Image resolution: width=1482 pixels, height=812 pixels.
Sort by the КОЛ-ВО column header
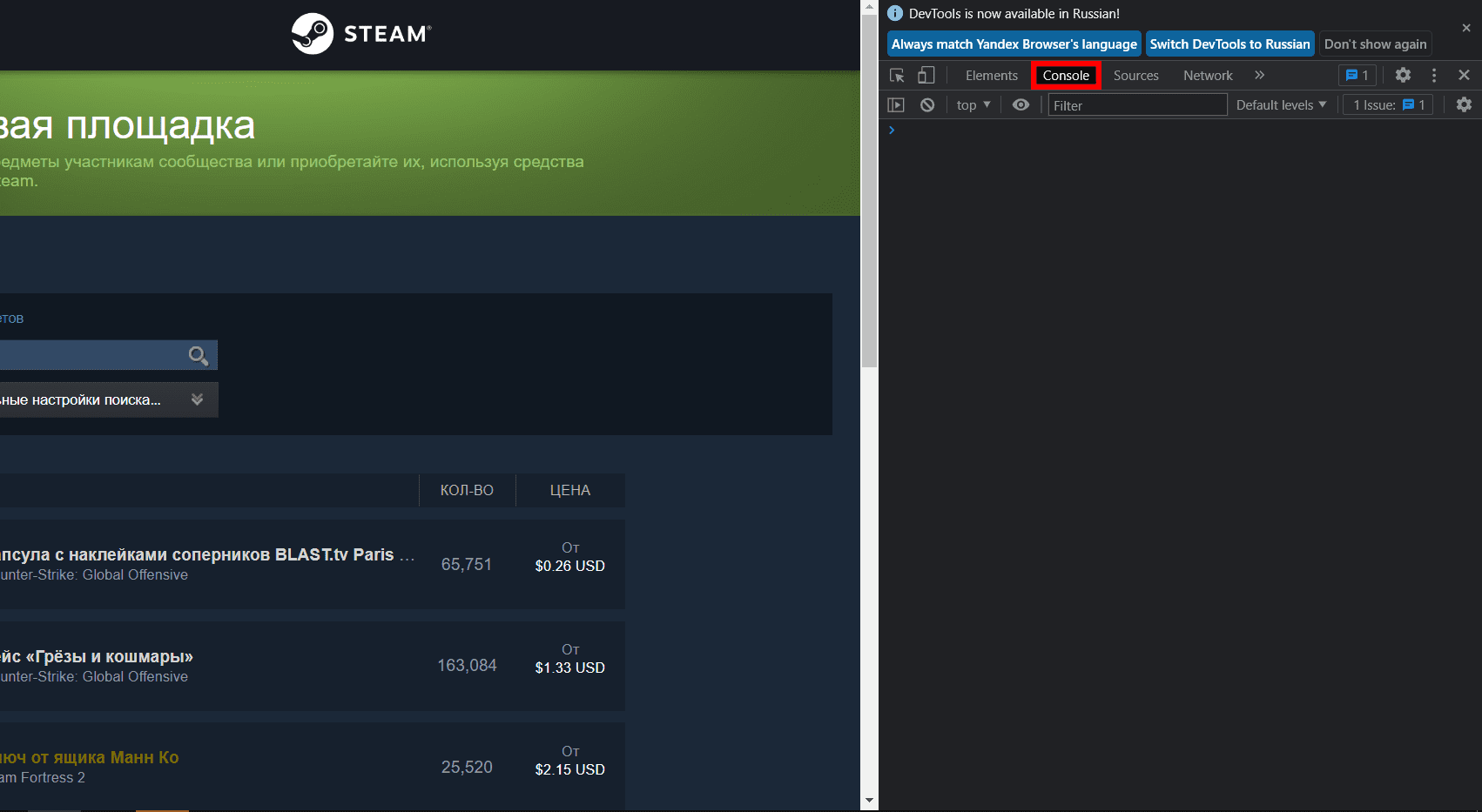[x=467, y=491]
